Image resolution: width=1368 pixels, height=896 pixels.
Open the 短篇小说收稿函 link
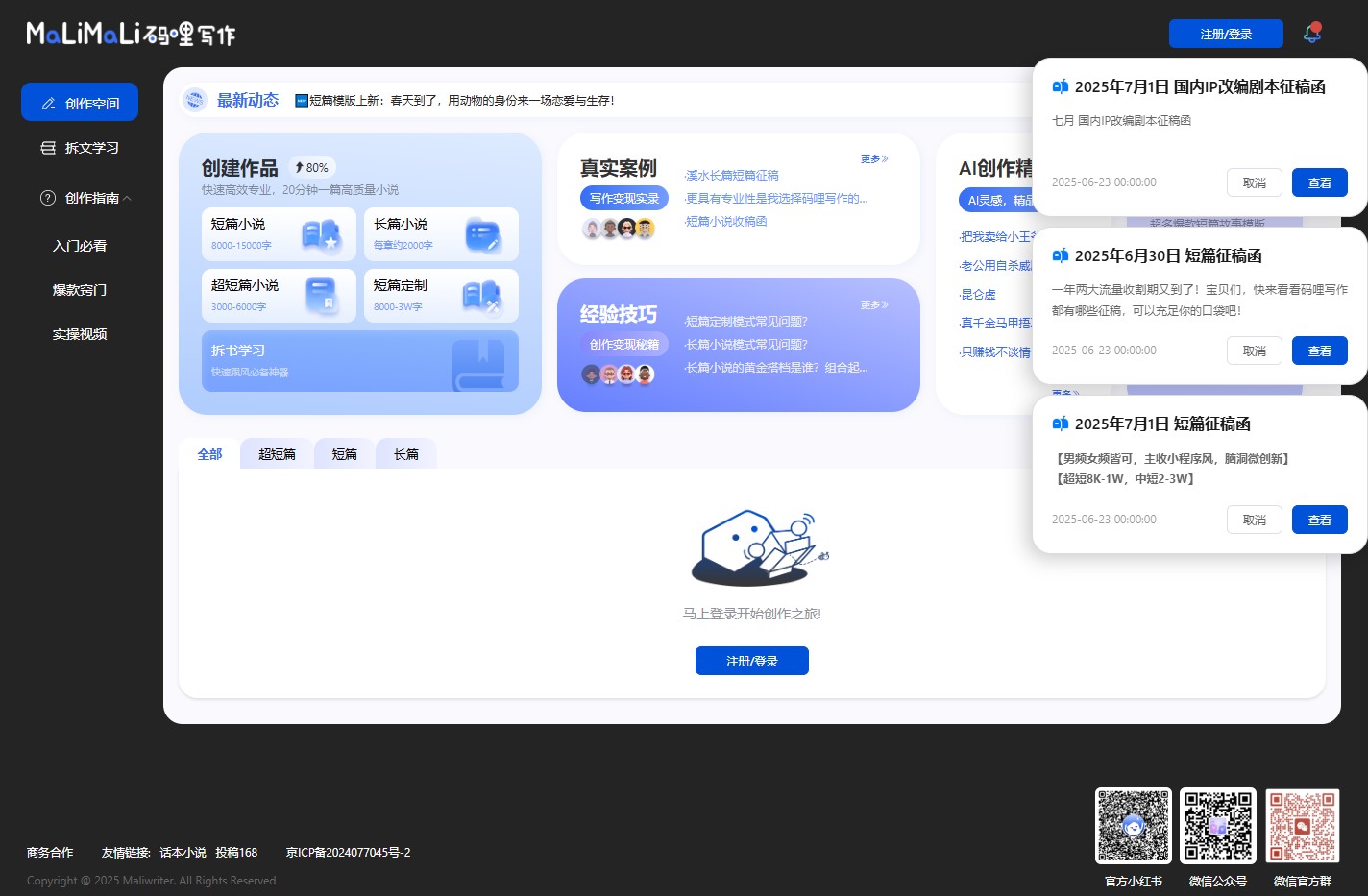[x=726, y=222]
